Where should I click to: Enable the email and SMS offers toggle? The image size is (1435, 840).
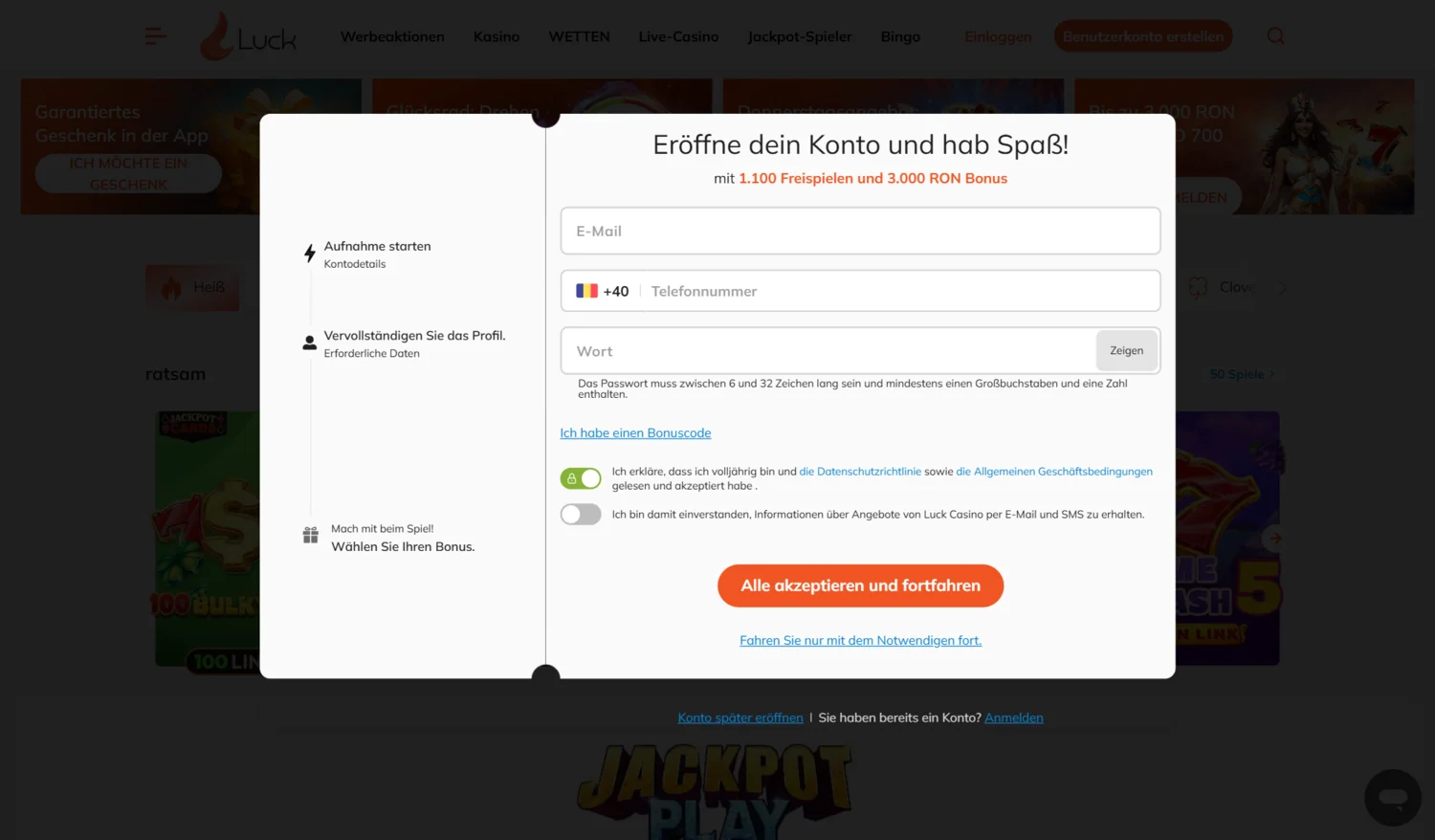(x=581, y=515)
